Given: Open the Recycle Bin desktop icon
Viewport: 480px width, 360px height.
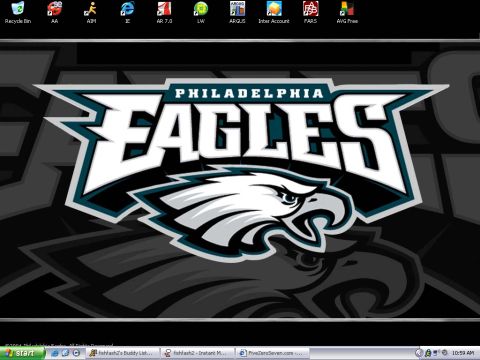Looking at the screenshot, I should [18, 12].
